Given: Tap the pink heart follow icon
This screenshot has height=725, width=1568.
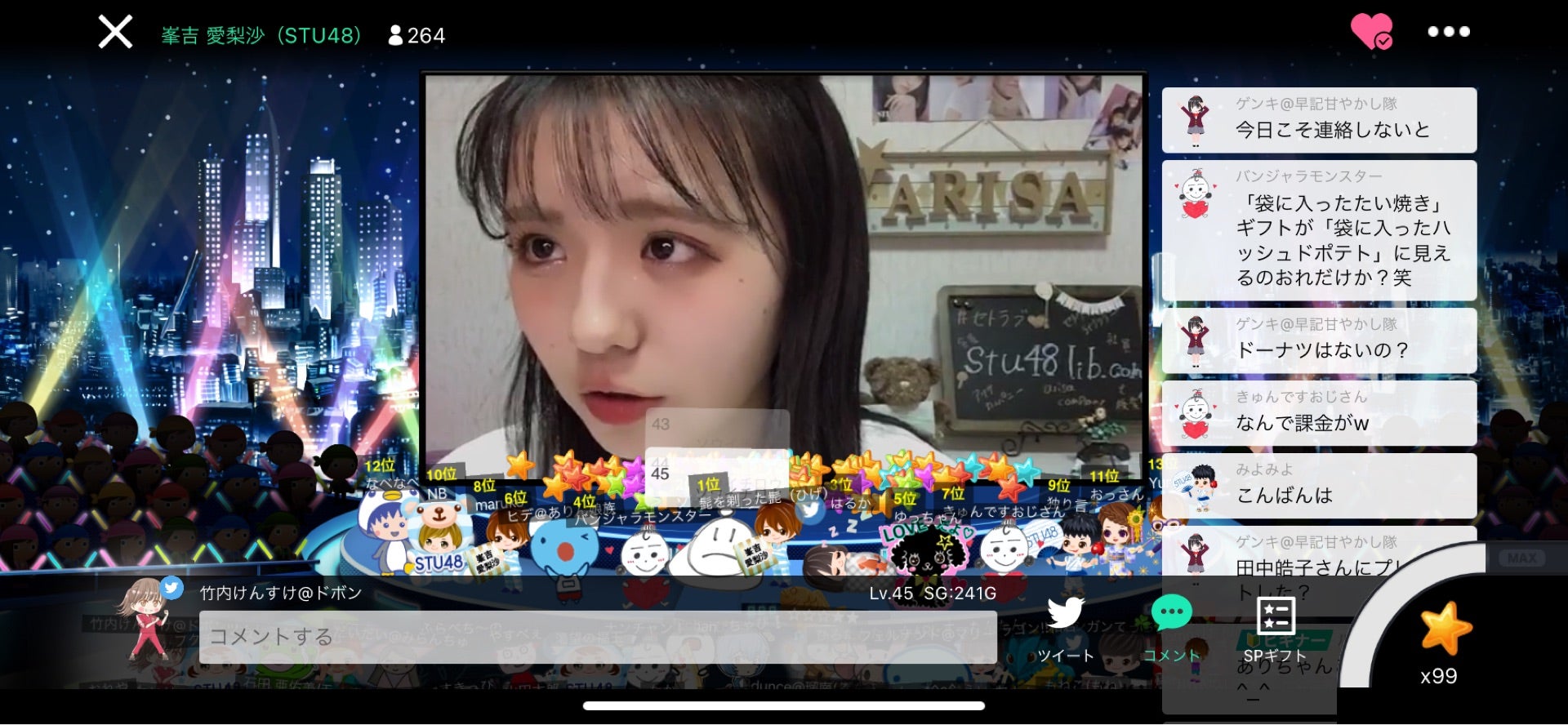Looking at the screenshot, I should click(1371, 32).
